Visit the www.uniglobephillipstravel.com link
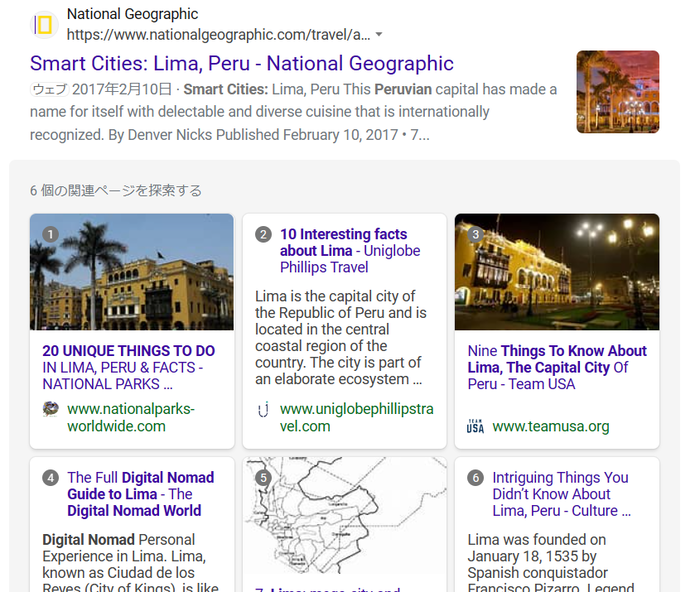This screenshot has width=700, height=592. [x=356, y=417]
